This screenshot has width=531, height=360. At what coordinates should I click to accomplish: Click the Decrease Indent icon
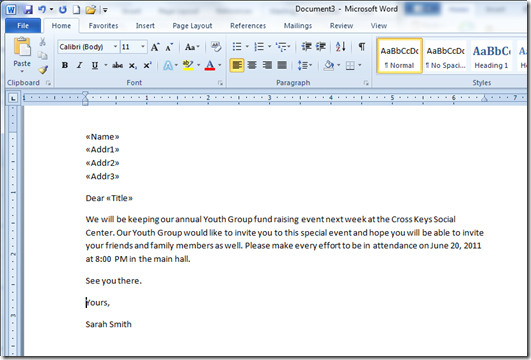pos(306,46)
